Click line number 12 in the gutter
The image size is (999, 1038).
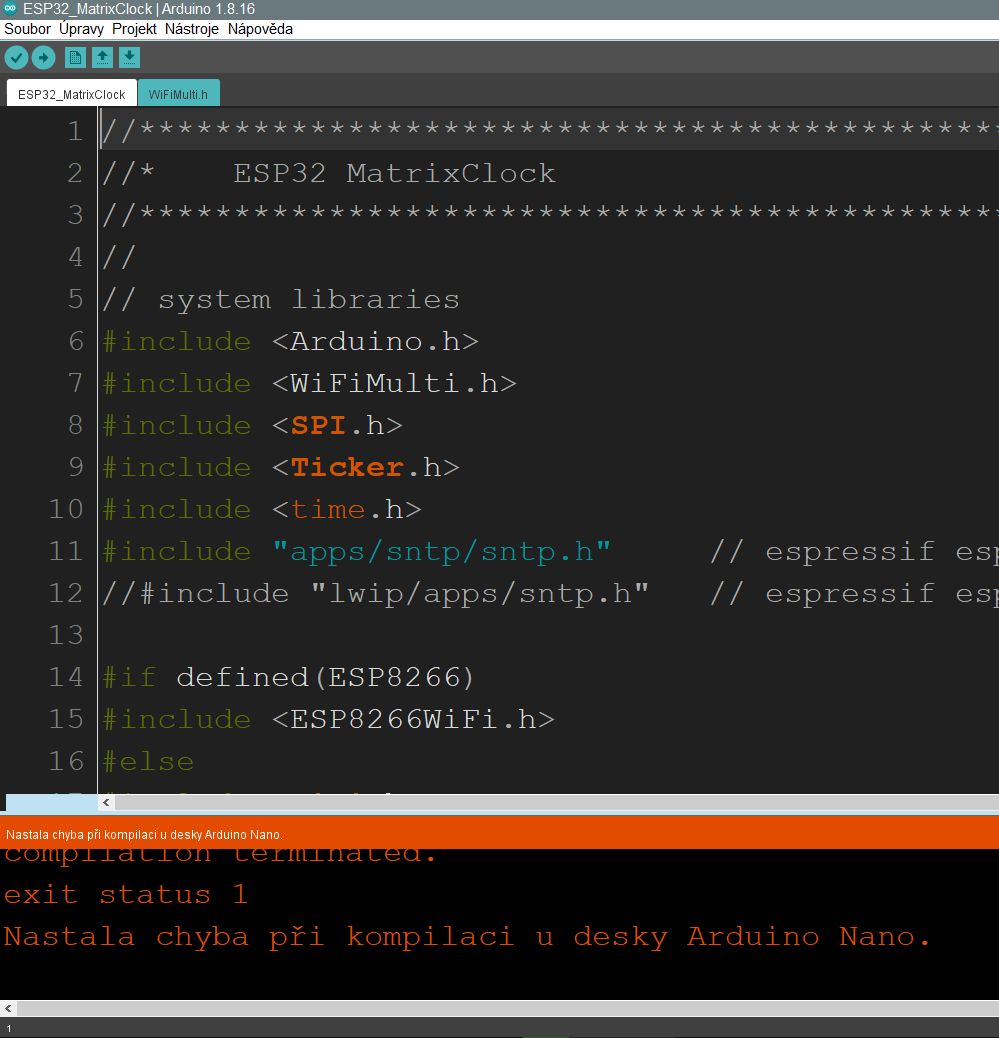(x=66, y=593)
